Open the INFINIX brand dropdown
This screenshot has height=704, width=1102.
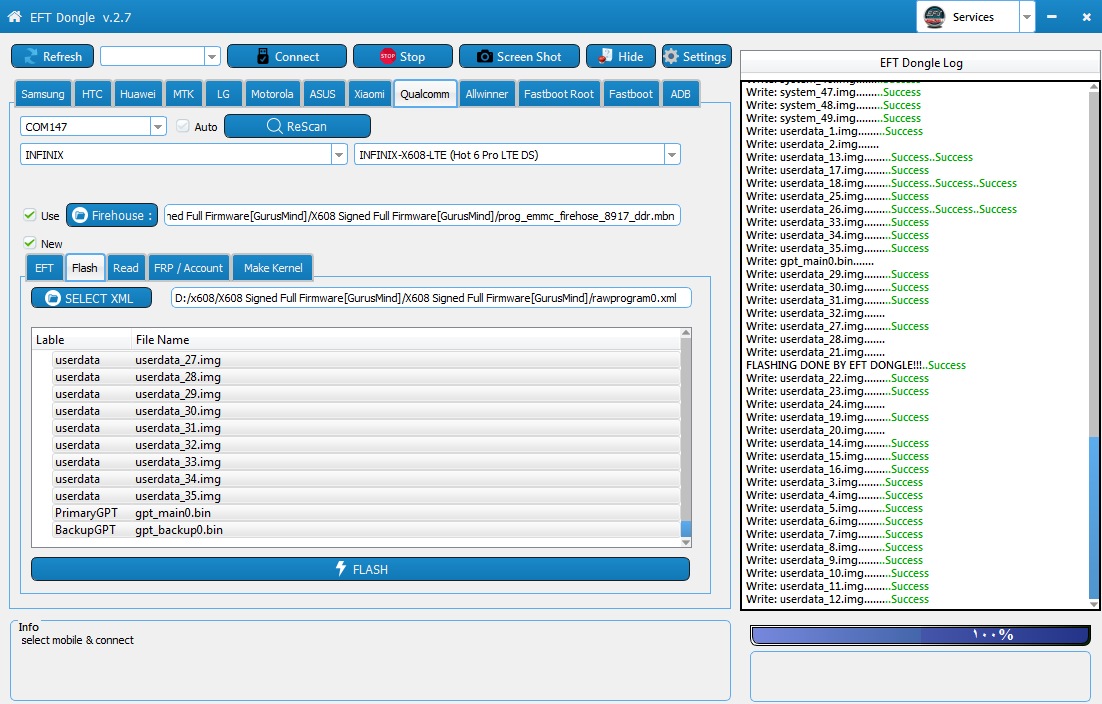tap(339, 155)
